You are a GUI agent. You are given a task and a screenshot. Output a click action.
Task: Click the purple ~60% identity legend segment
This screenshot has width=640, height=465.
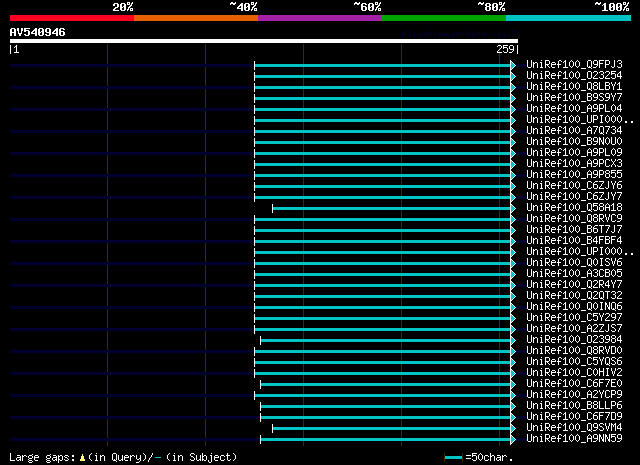click(x=320, y=18)
